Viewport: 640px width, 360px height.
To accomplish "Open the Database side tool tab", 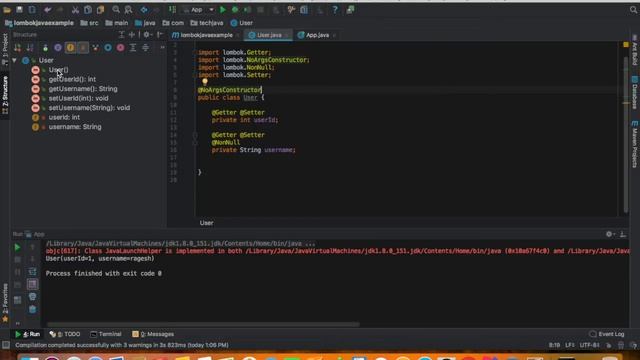I will pyautogui.click(x=635, y=93).
